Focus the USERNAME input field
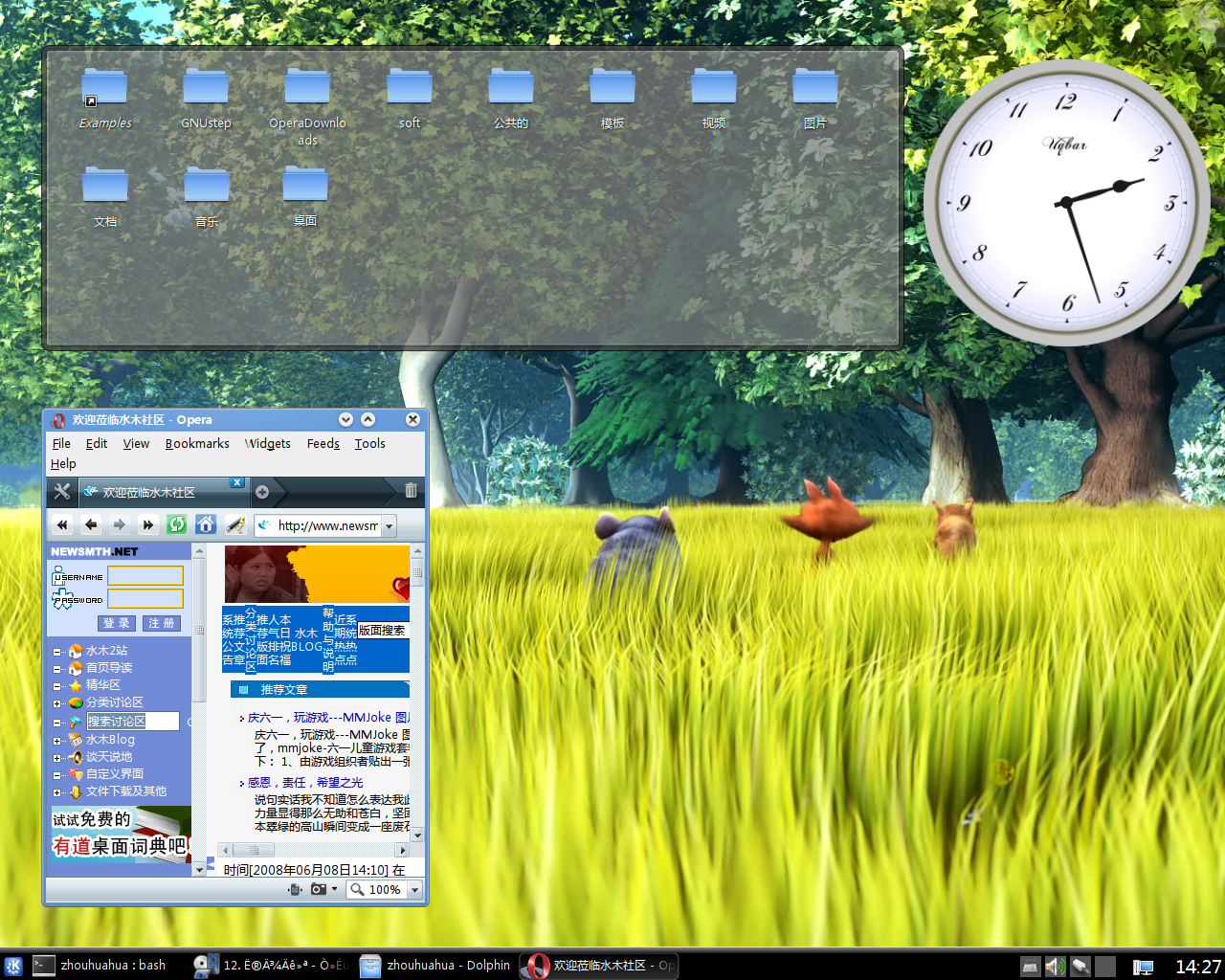 (145, 575)
